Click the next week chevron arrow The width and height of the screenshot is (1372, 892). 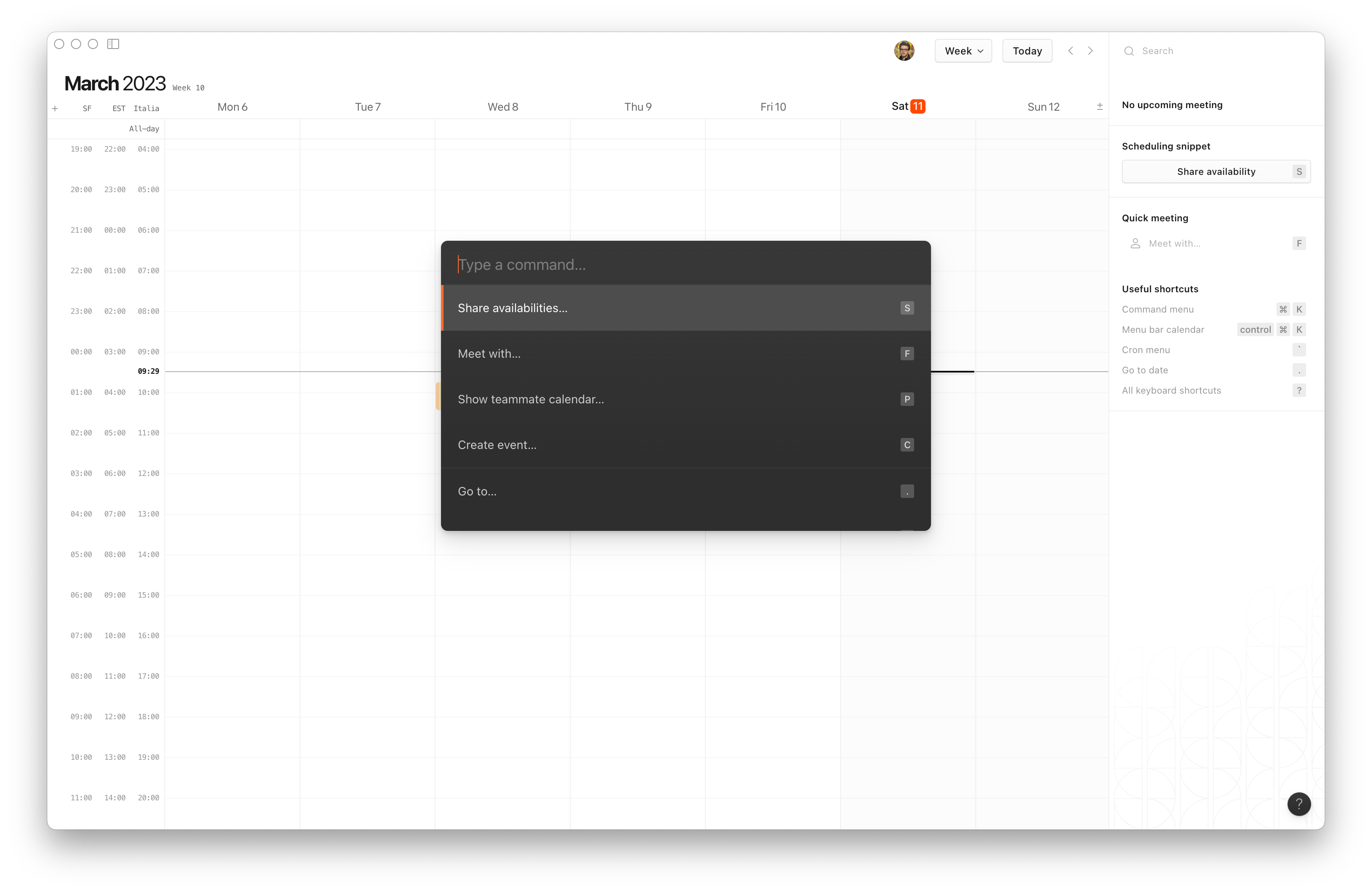(x=1091, y=51)
